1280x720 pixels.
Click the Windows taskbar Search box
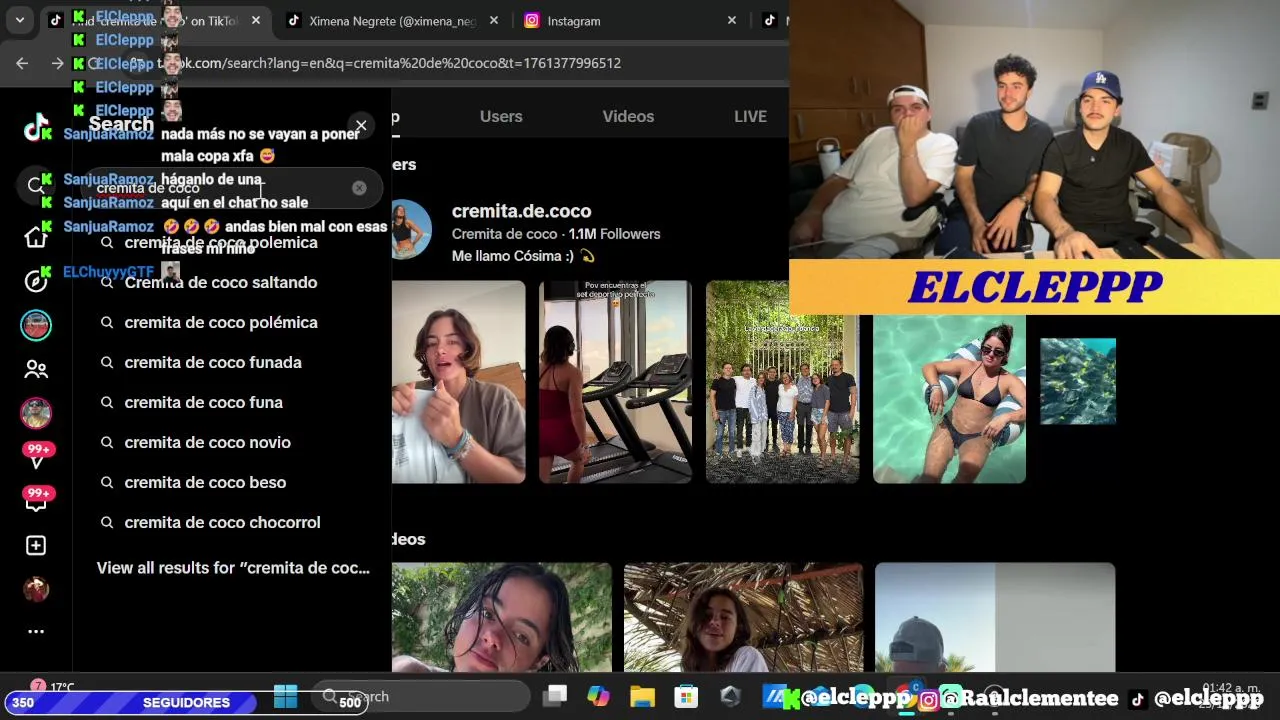[420, 696]
